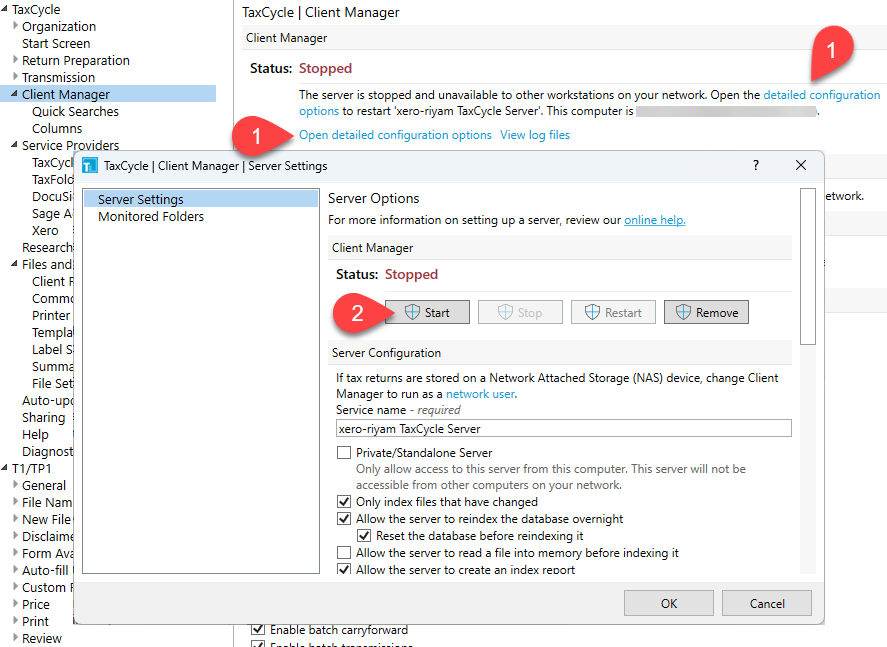The image size is (887, 647).
Task: Collapse the T1/TP1 tree node
Action: tap(5, 468)
